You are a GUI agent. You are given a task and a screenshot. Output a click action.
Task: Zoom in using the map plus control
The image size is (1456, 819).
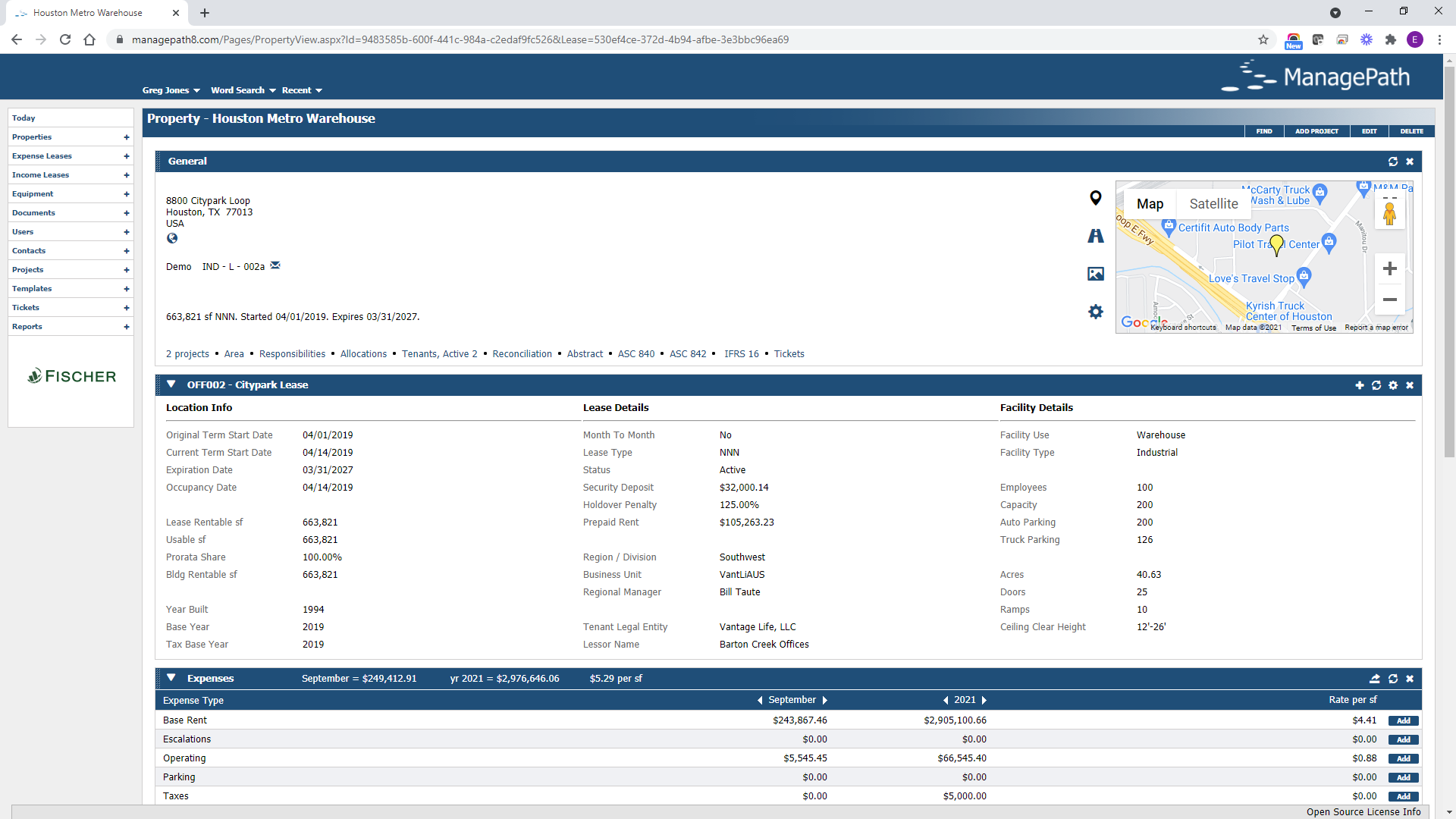[1390, 268]
